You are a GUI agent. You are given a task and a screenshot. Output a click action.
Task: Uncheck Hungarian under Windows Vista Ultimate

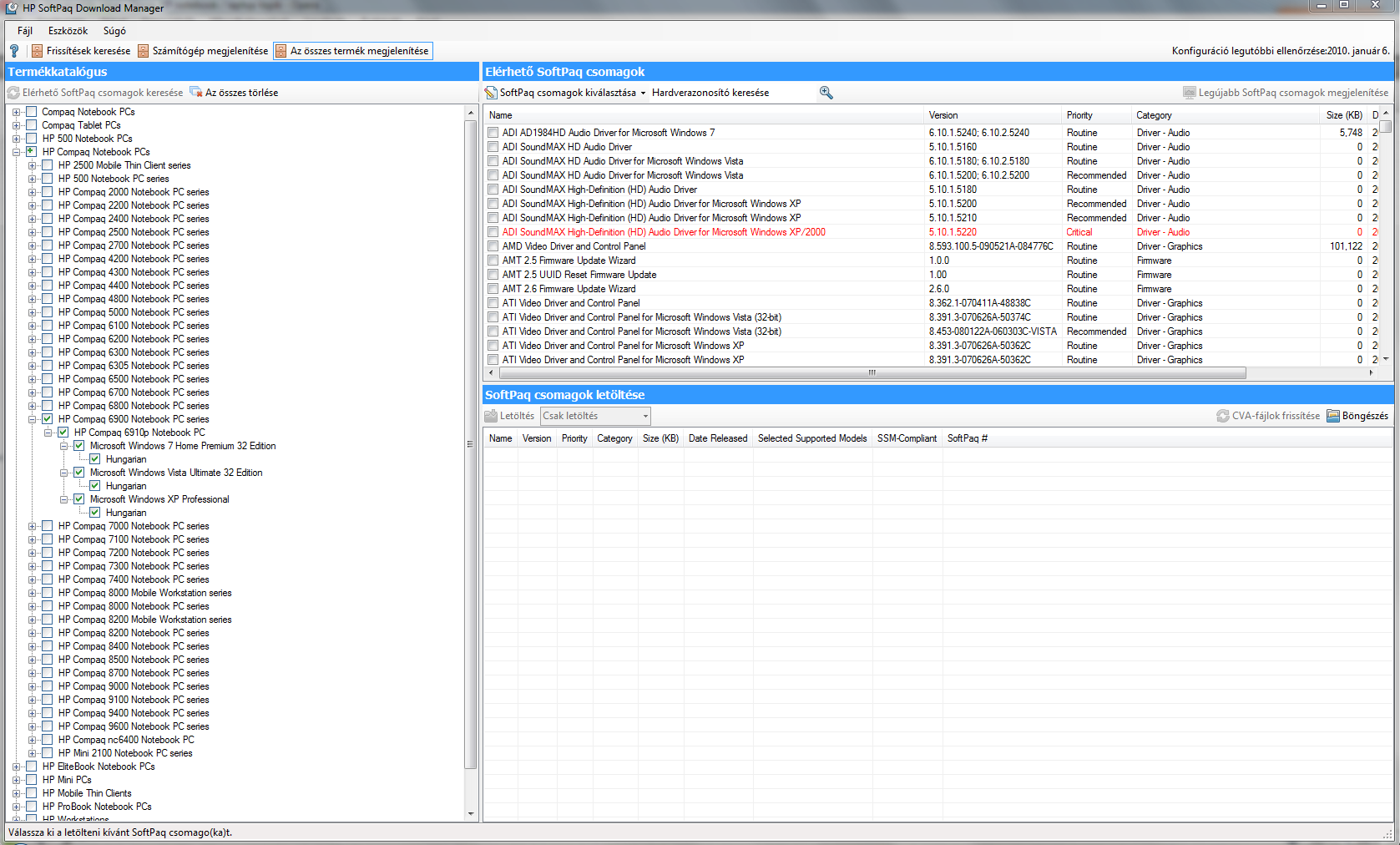[x=94, y=486]
